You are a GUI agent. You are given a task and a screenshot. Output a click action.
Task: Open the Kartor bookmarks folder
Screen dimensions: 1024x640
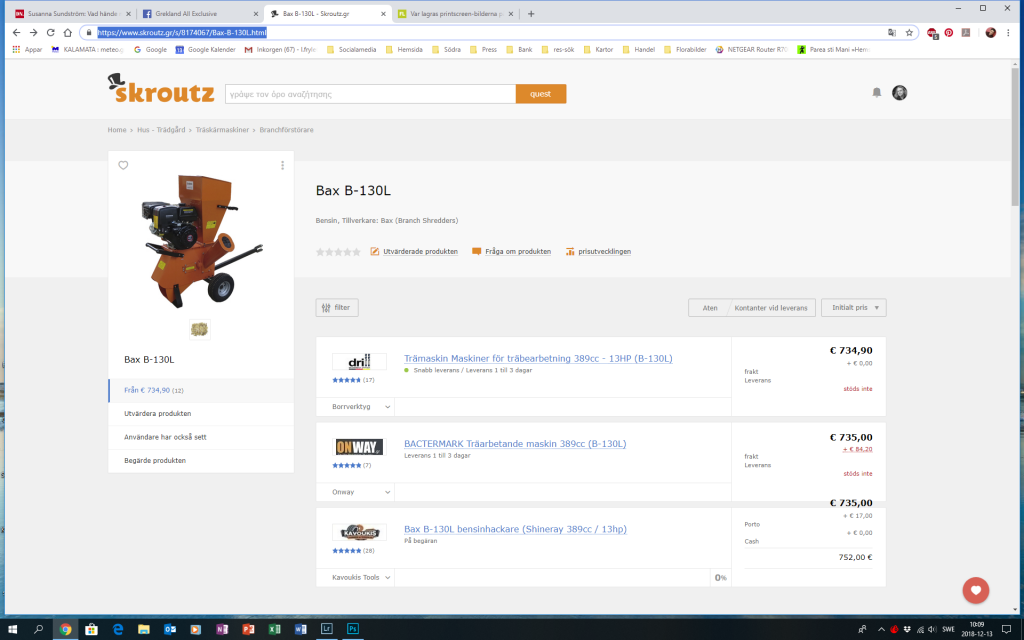(x=598, y=50)
